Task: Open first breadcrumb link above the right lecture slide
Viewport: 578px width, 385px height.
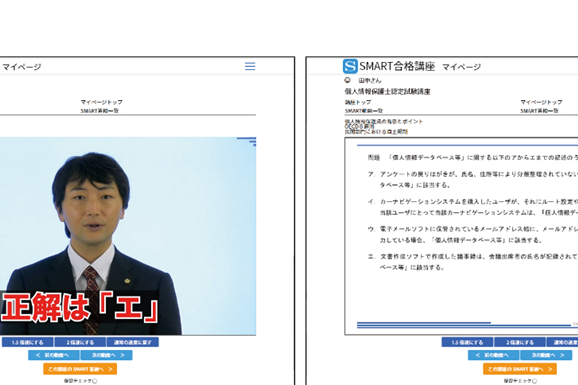Action: (x=384, y=121)
